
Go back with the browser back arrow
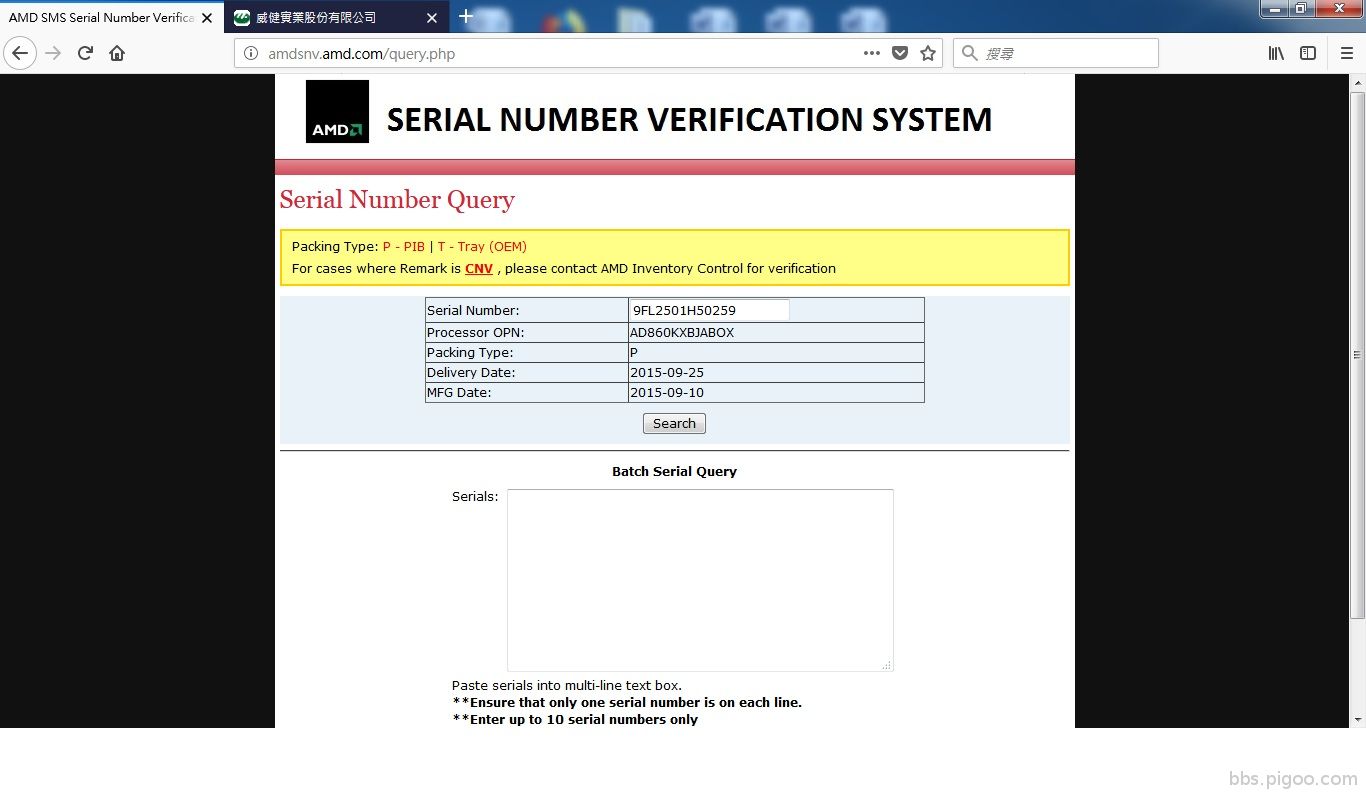tap(21, 53)
